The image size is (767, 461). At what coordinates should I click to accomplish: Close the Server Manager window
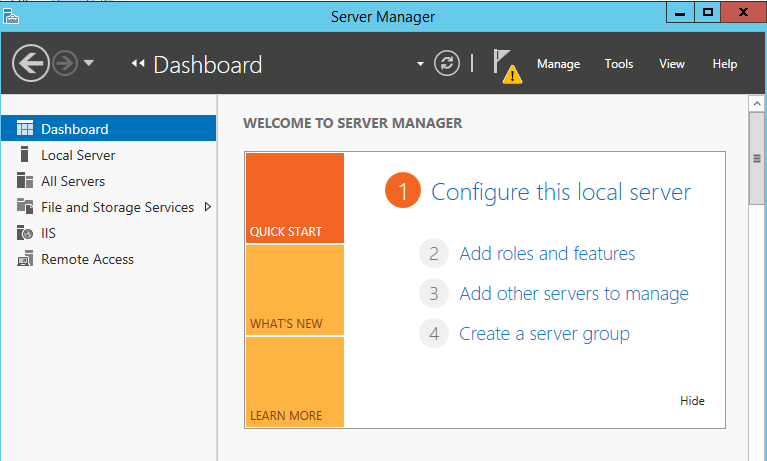(x=743, y=13)
